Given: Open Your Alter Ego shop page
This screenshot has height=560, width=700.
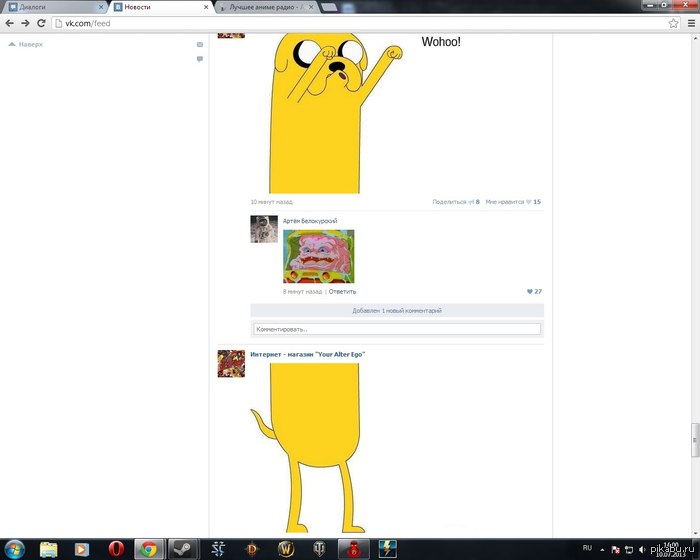Looking at the screenshot, I should click(308, 354).
